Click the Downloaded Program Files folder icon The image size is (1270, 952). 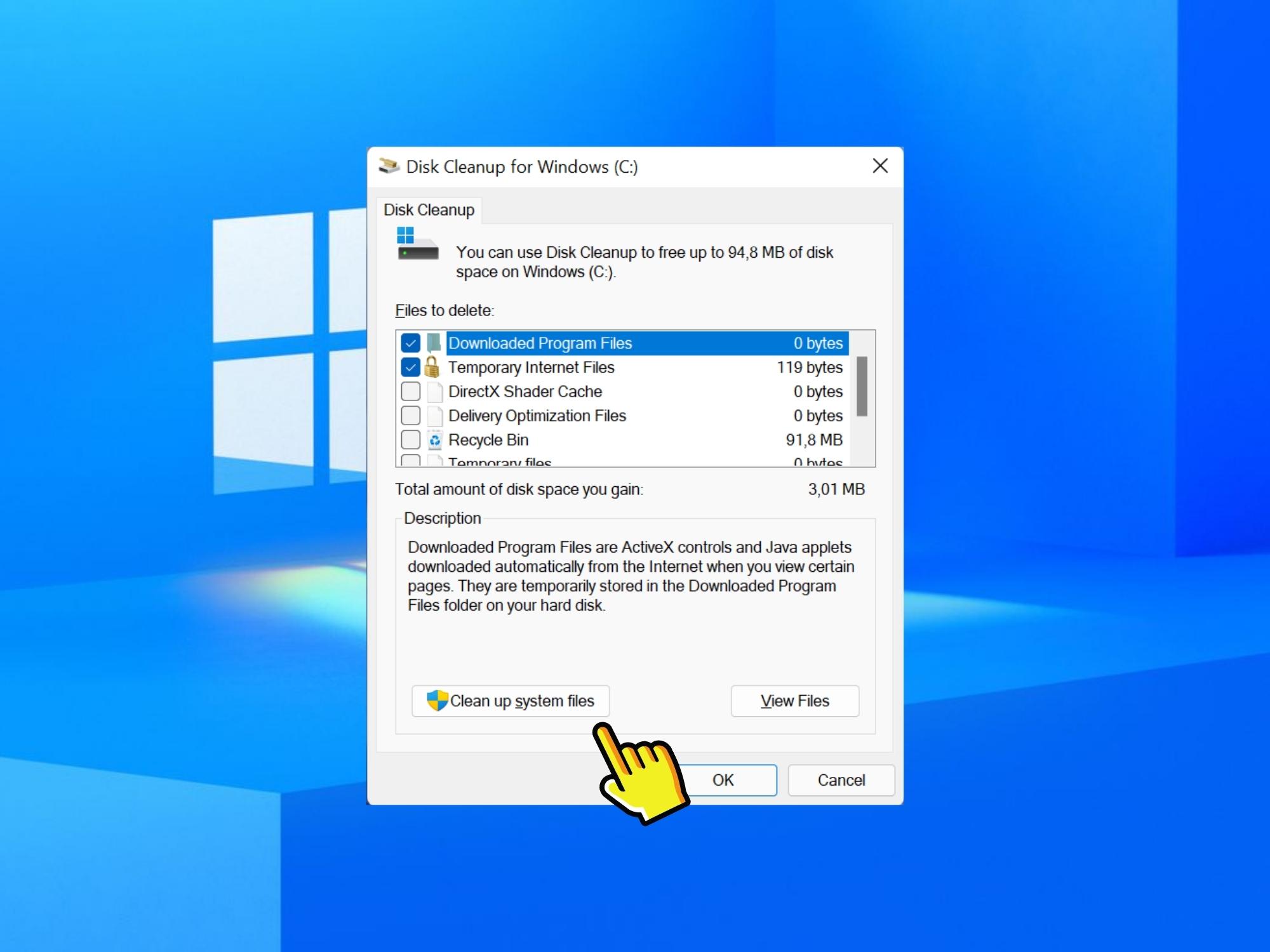pos(434,343)
